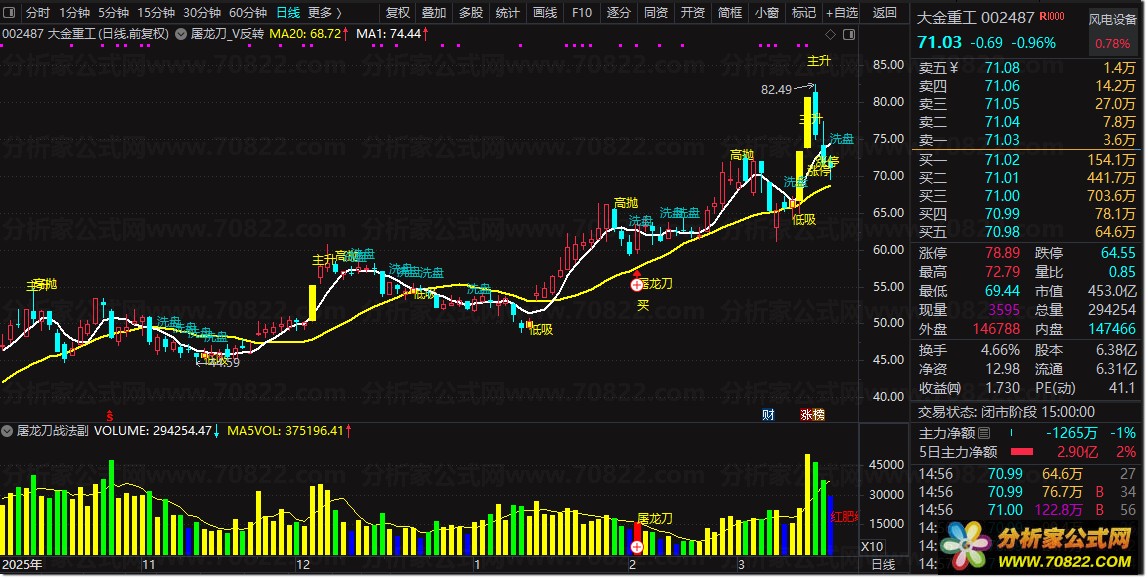1148x578 pixels.
Task: Click the diamond icon at chart top-right
Action: tap(830, 34)
